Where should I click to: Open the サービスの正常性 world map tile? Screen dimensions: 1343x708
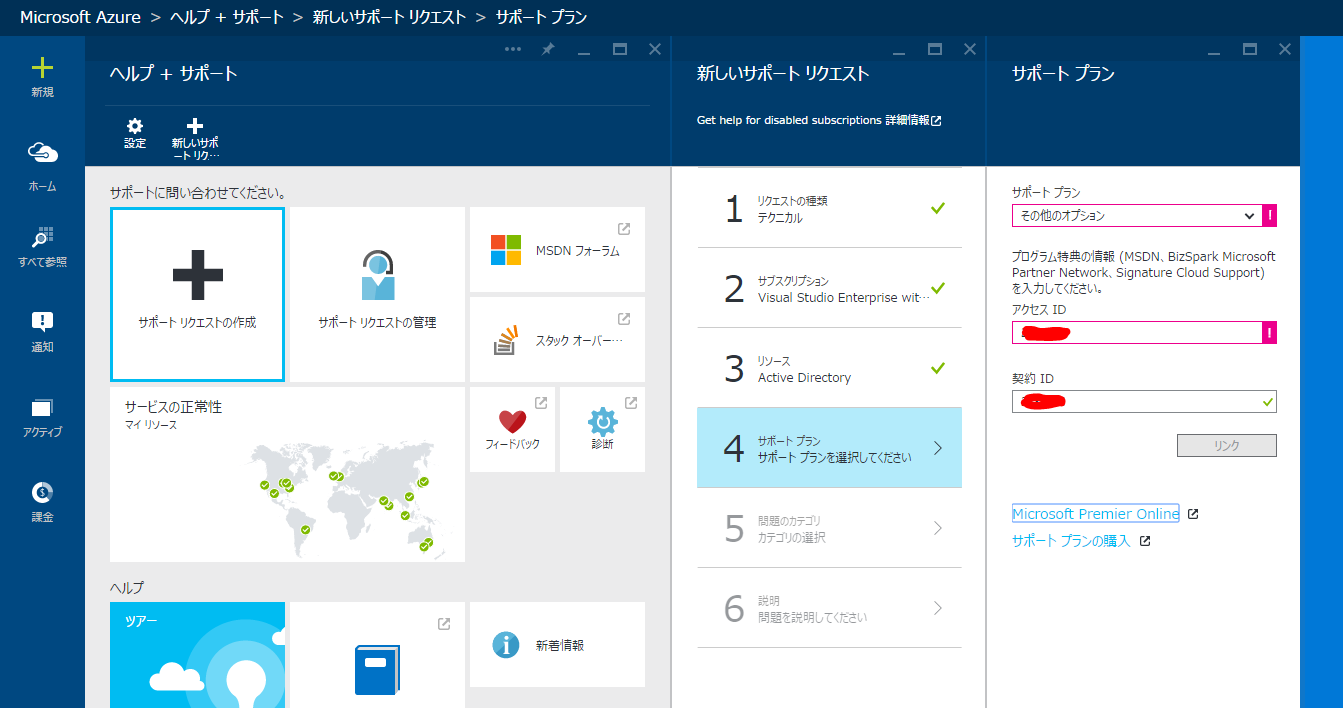(287, 474)
